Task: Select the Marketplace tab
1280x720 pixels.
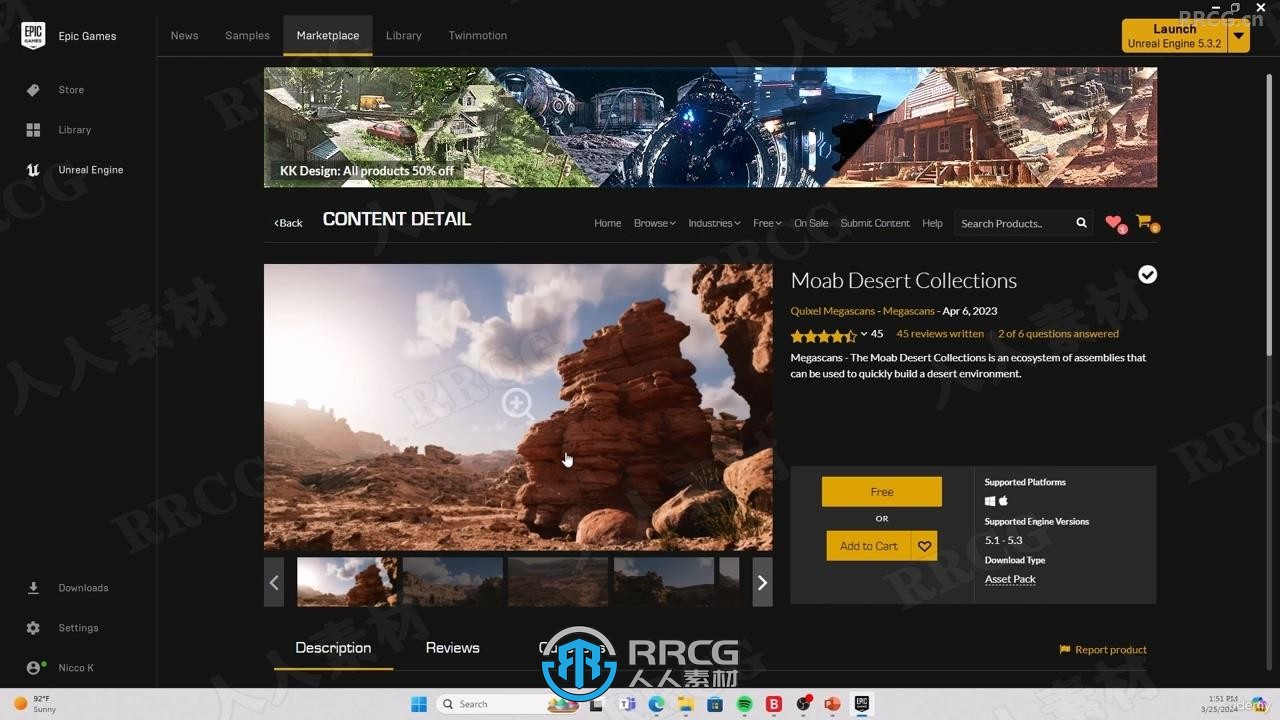Action: pos(328,35)
